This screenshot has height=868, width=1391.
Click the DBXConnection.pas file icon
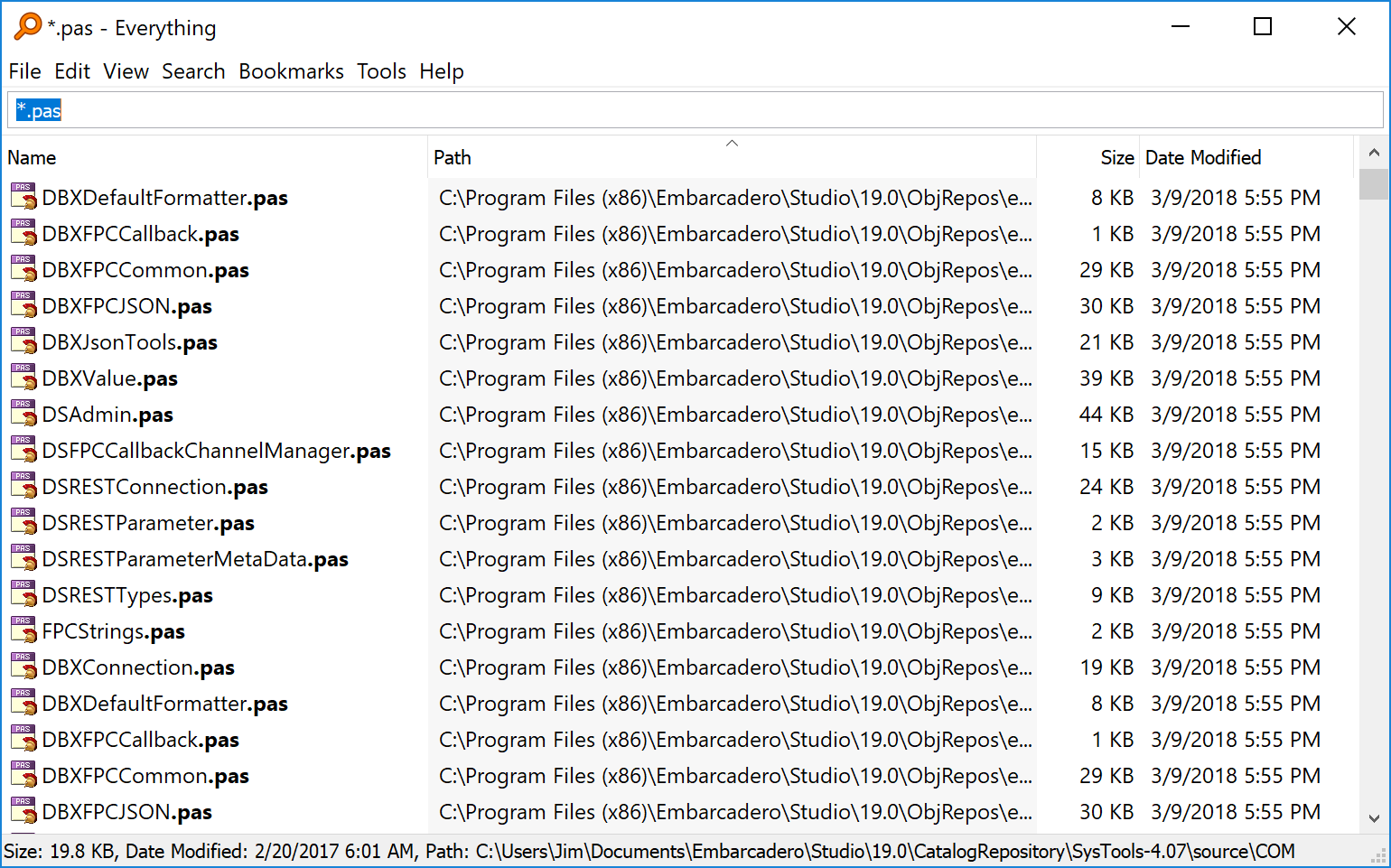[23, 667]
